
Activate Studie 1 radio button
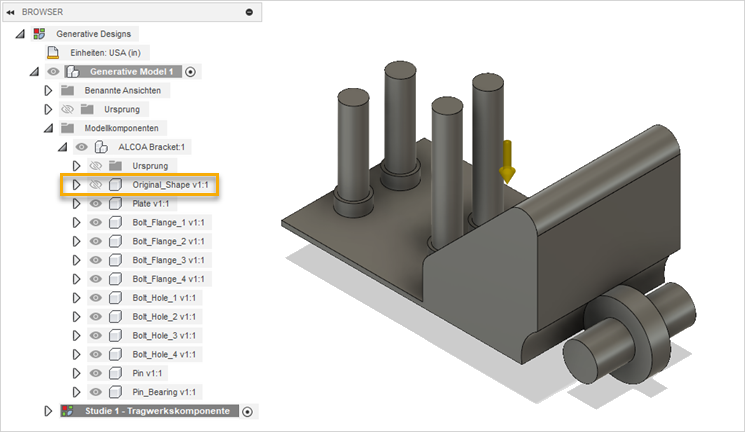pyautogui.click(x=247, y=412)
